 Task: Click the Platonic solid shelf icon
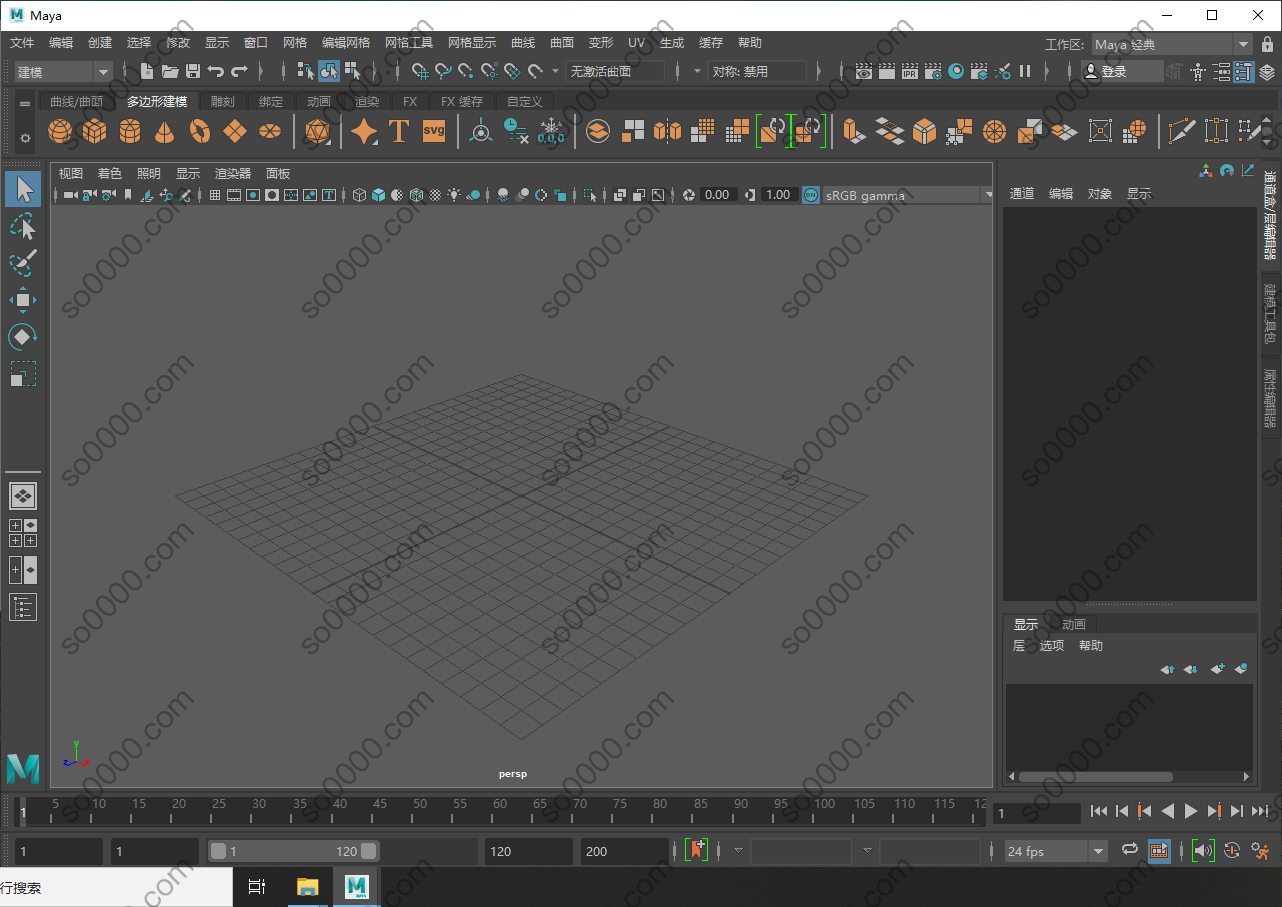click(318, 131)
